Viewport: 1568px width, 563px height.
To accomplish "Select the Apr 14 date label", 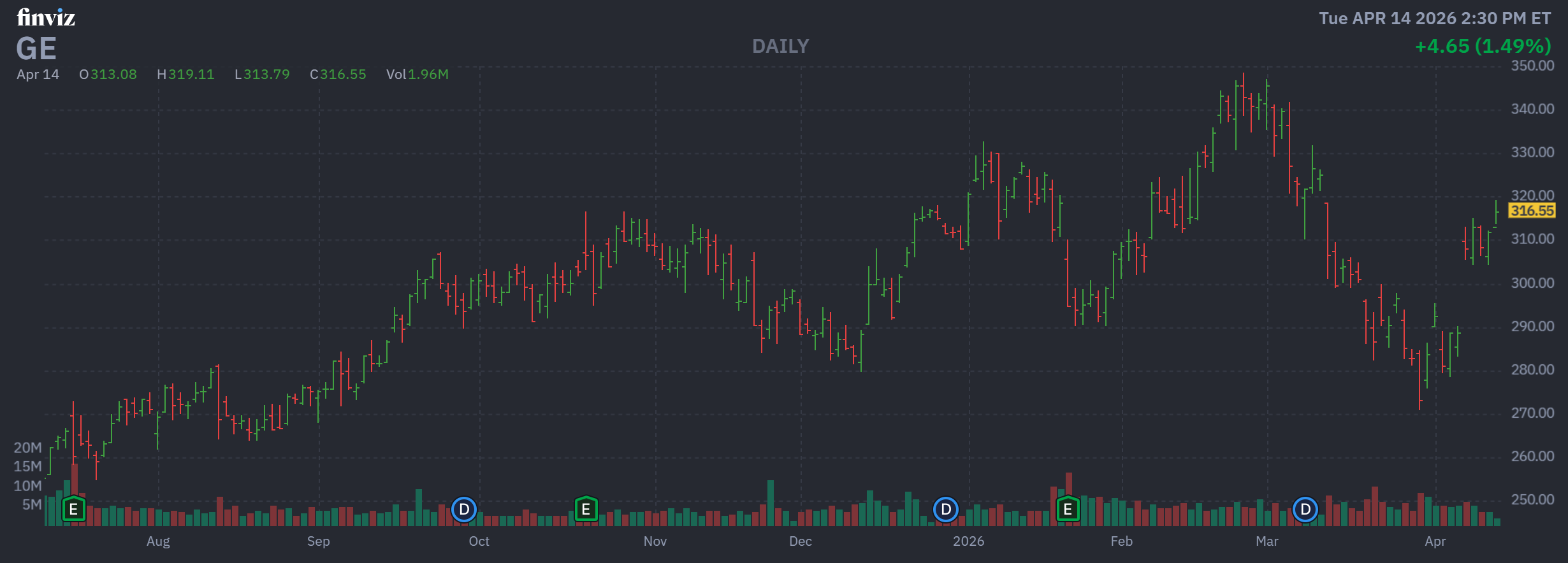I will click(38, 75).
